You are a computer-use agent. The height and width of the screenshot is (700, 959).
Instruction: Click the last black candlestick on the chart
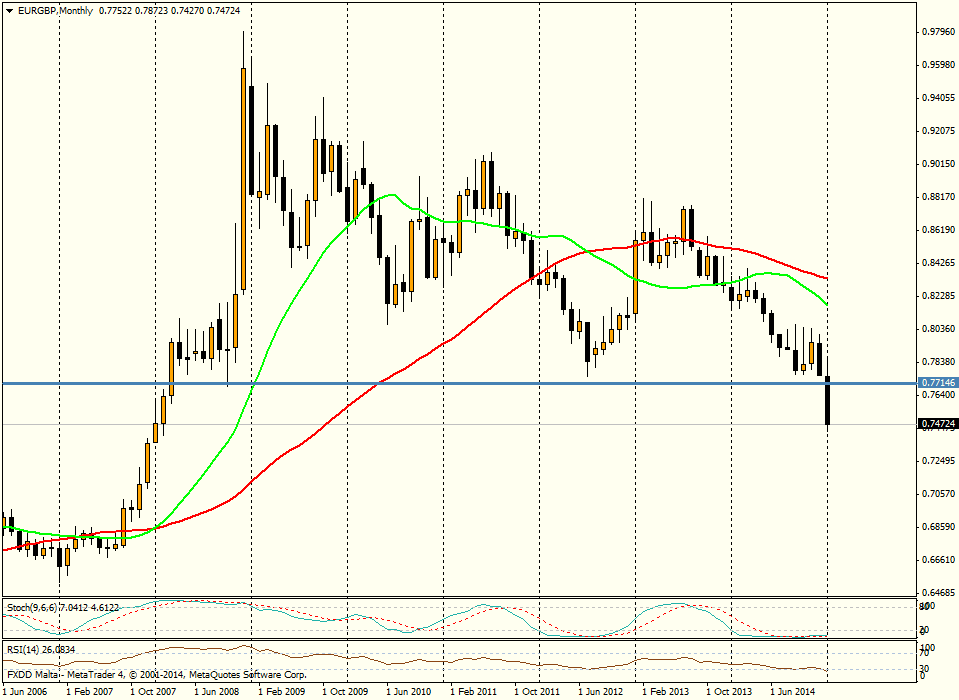tap(828, 400)
